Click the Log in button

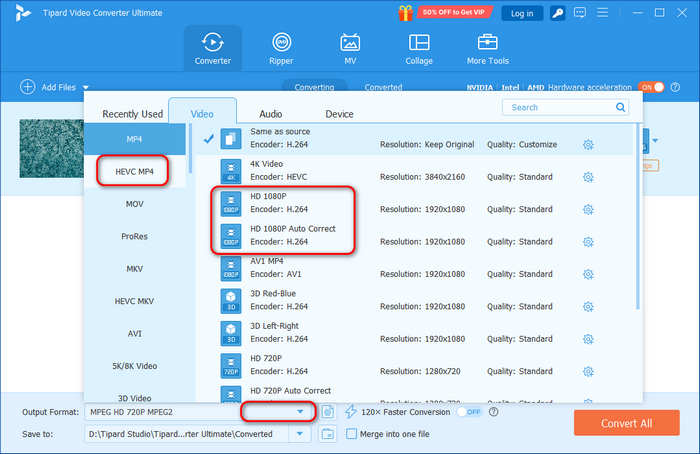[522, 13]
